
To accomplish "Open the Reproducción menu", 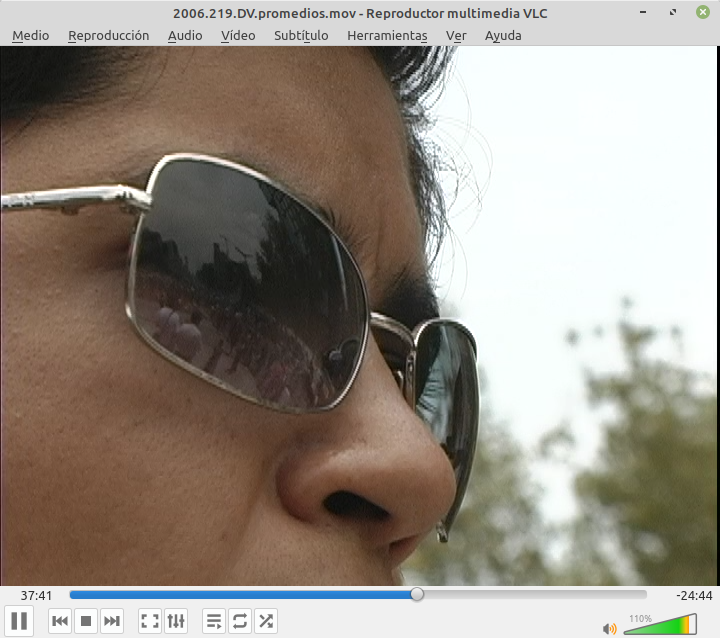I will point(108,35).
